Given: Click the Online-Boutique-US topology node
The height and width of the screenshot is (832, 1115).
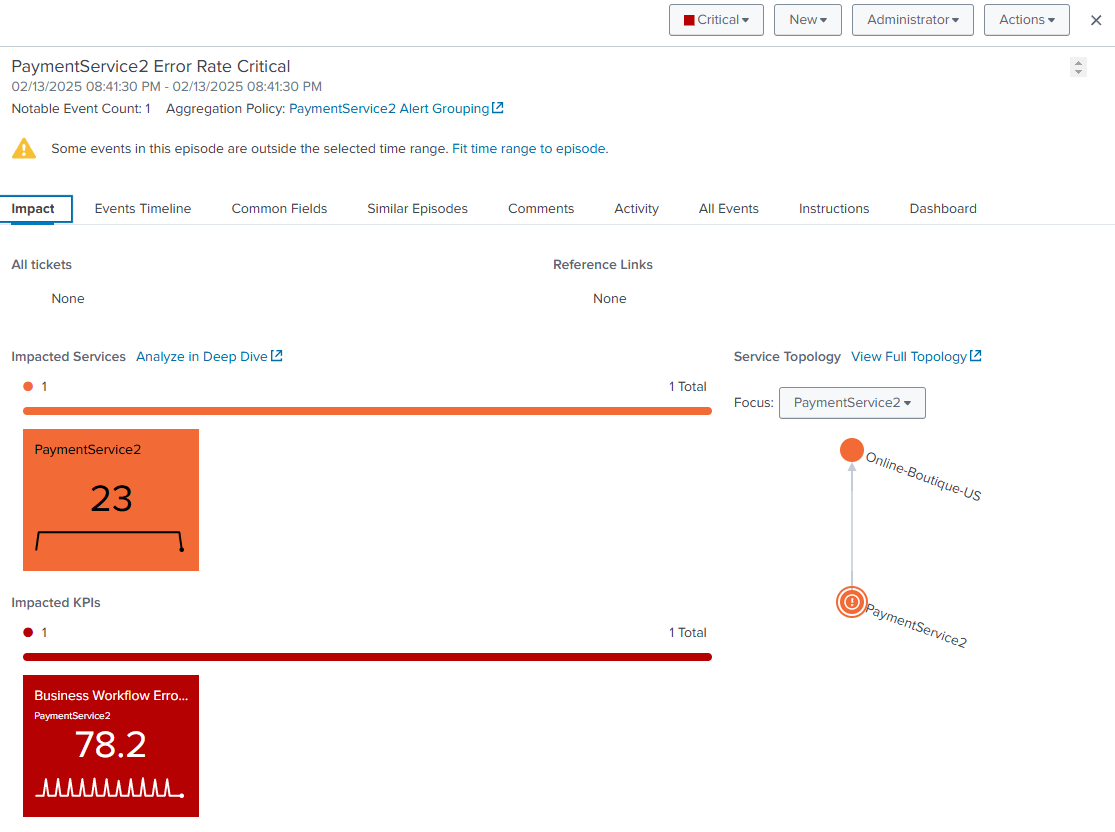Looking at the screenshot, I should coord(851,450).
